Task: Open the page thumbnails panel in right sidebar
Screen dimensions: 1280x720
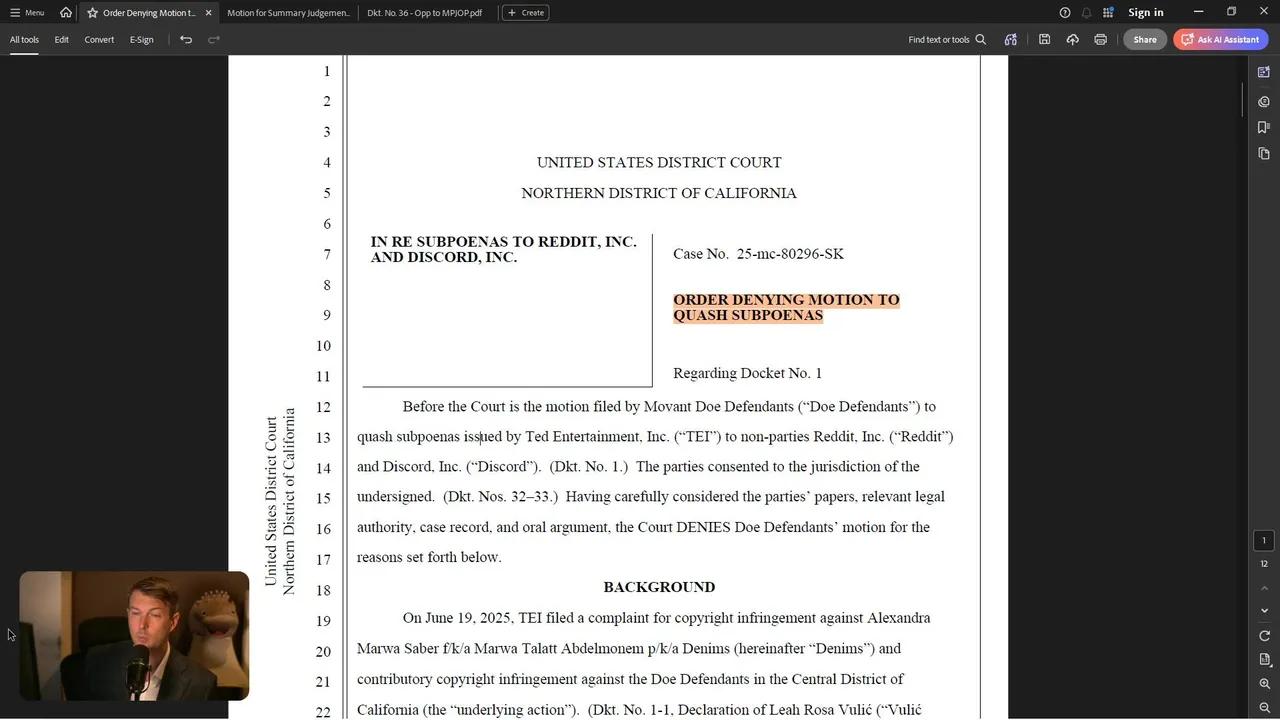Action: pyautogui.click(x=1264, y=153)
